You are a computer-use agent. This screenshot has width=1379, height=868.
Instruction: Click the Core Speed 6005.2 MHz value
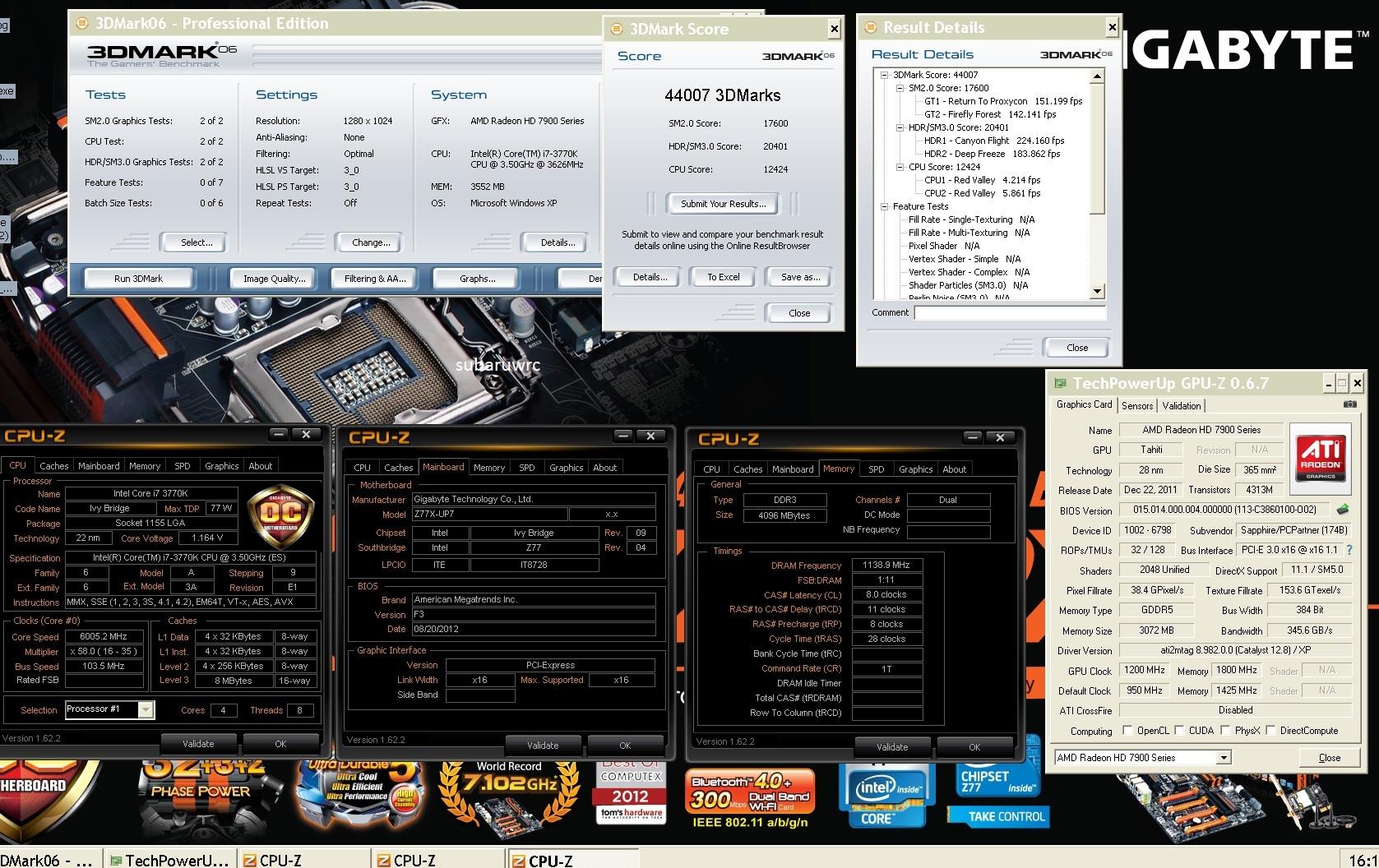point(104,636)
